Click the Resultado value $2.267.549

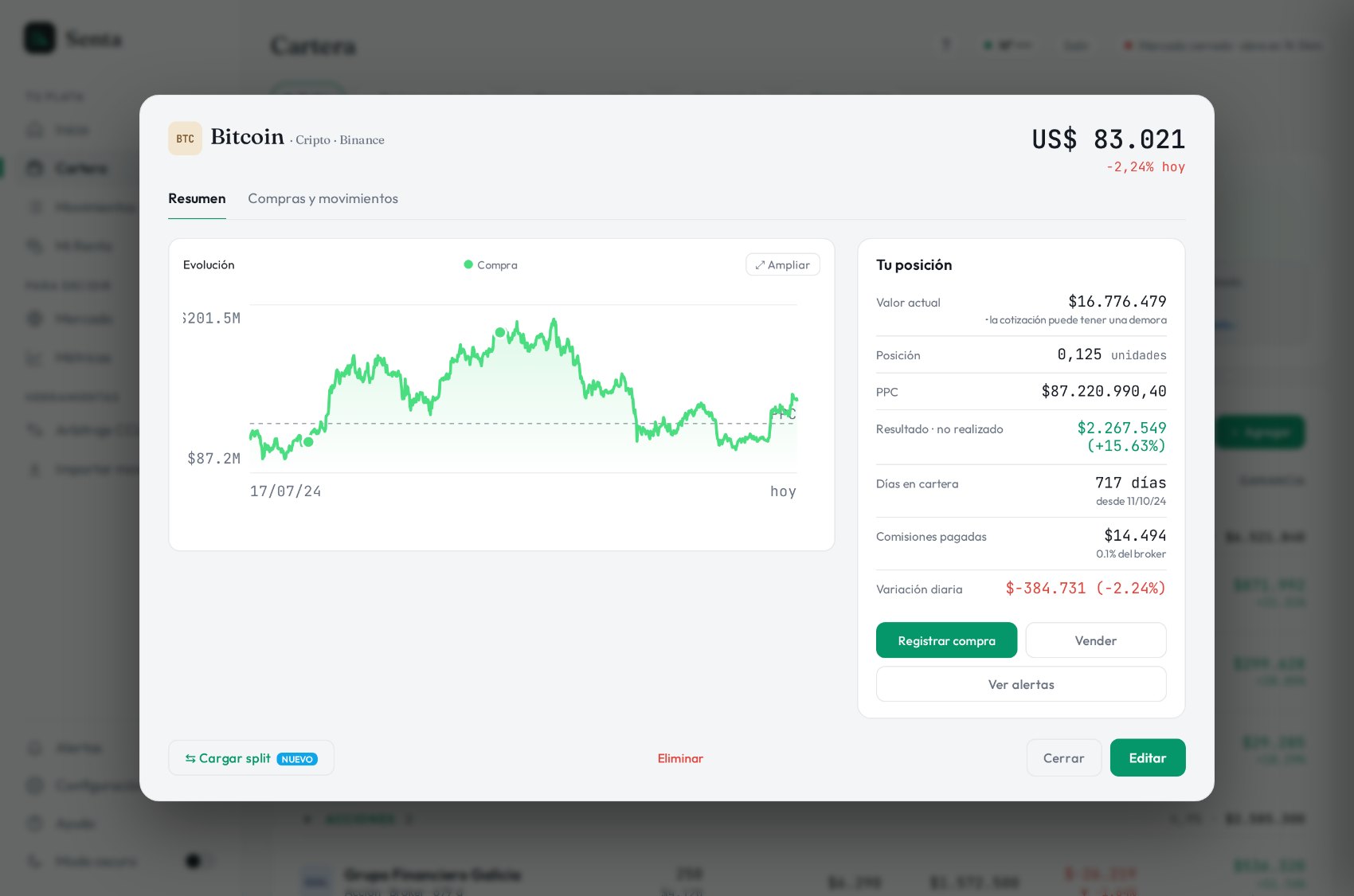click(x=1121, y=428)
